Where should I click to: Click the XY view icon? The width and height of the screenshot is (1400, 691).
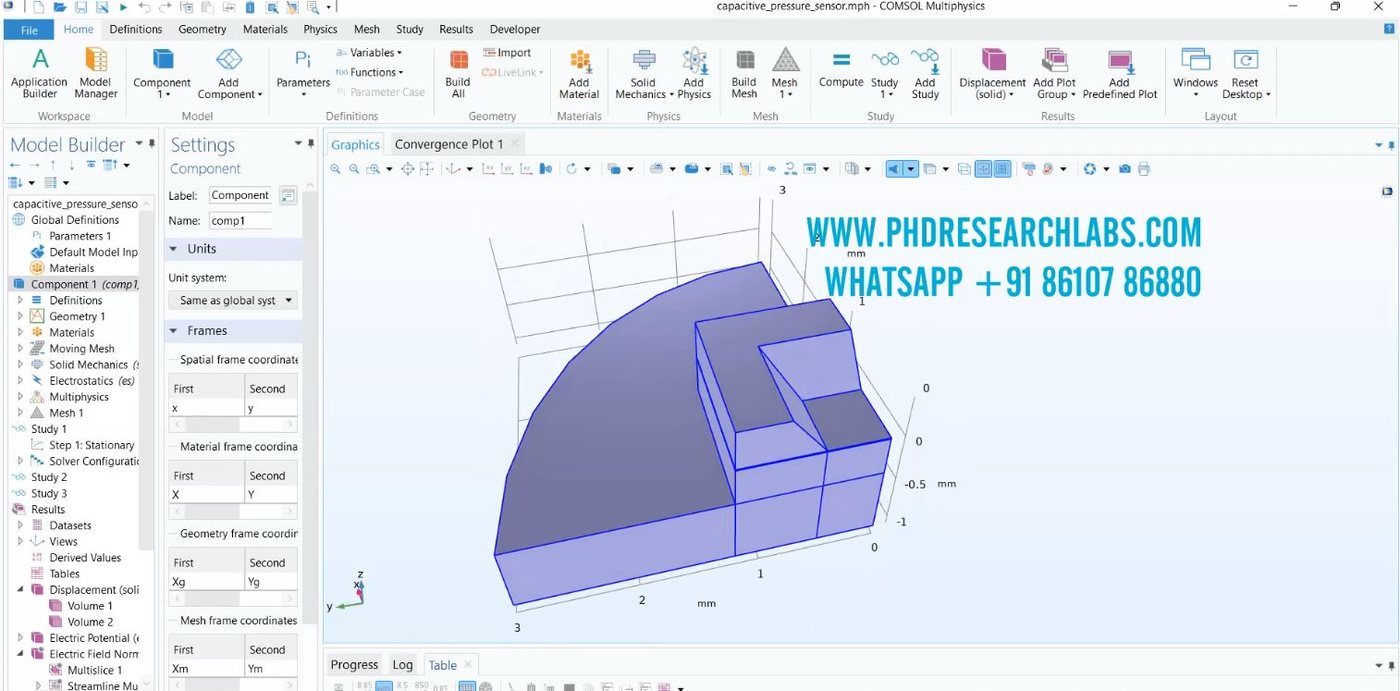(489, 169)
